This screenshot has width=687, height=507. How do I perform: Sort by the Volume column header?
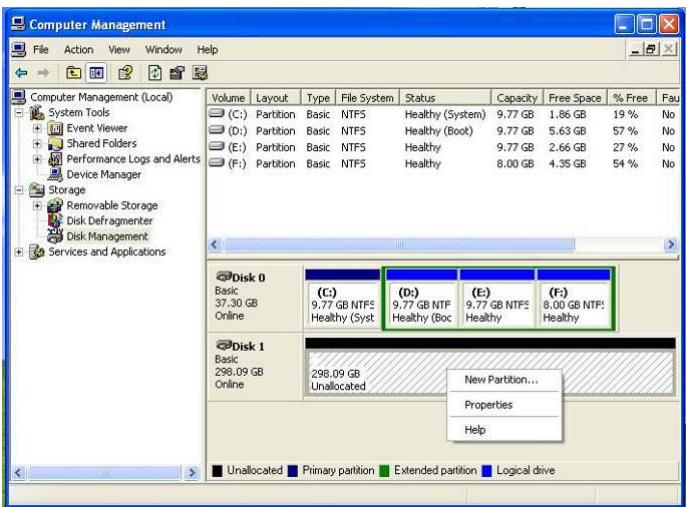coord(228,98)
